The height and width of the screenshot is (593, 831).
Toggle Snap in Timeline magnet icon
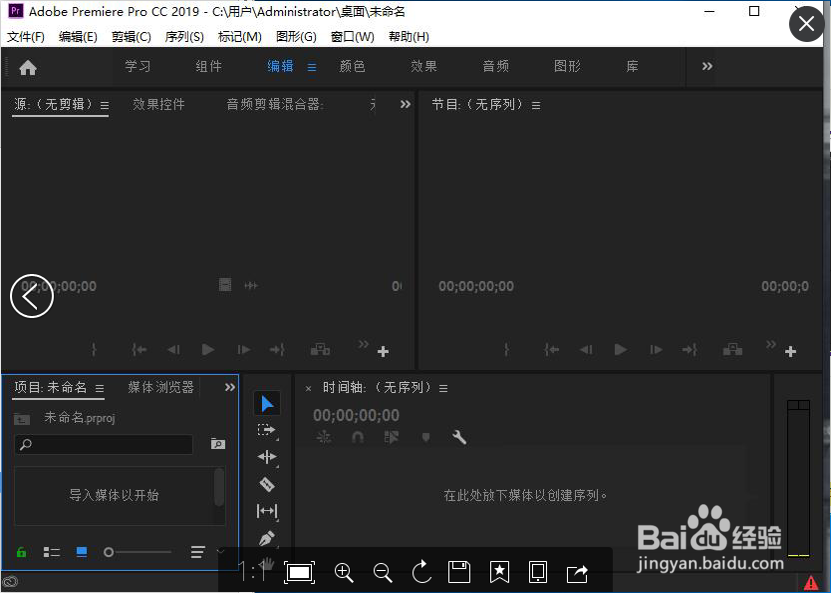[358, 437]
